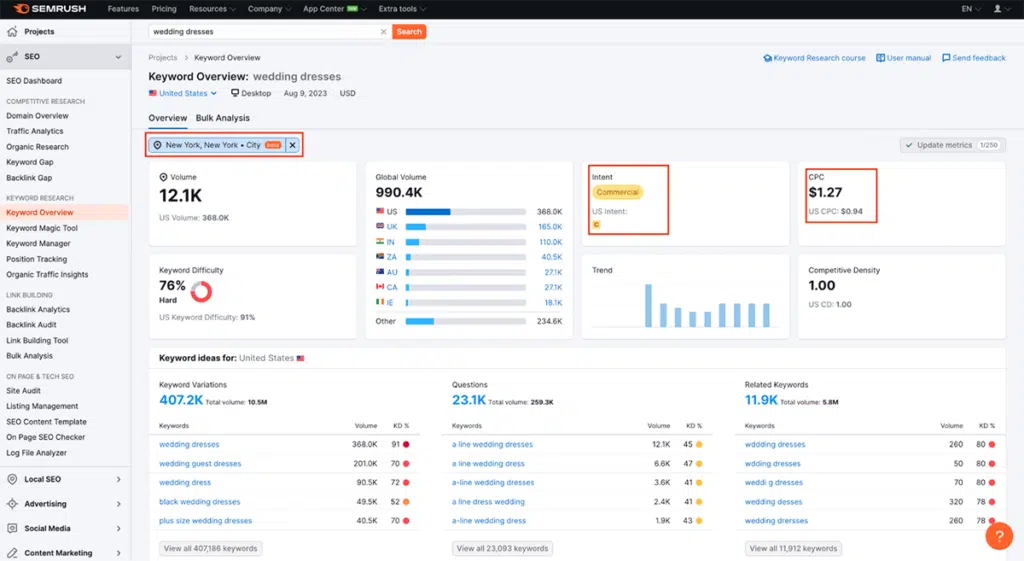Viewport: 1024px width, 561px height.
Task: Open Keyword Magic Tool in sidebar
Action: [x=42, y=228]
